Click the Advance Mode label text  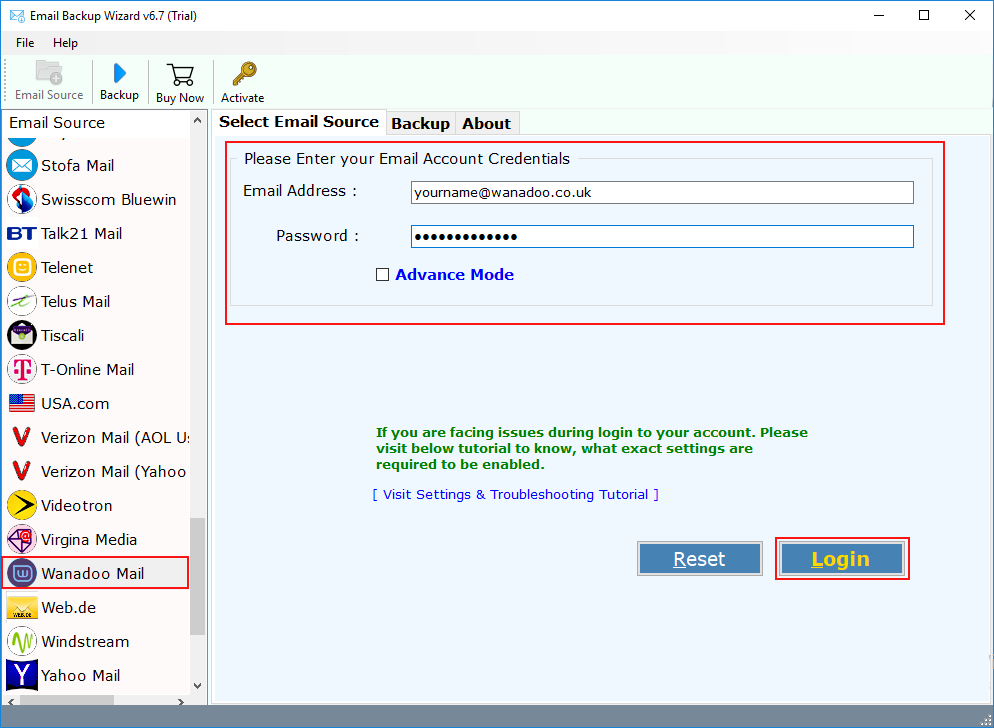[455, 275]
